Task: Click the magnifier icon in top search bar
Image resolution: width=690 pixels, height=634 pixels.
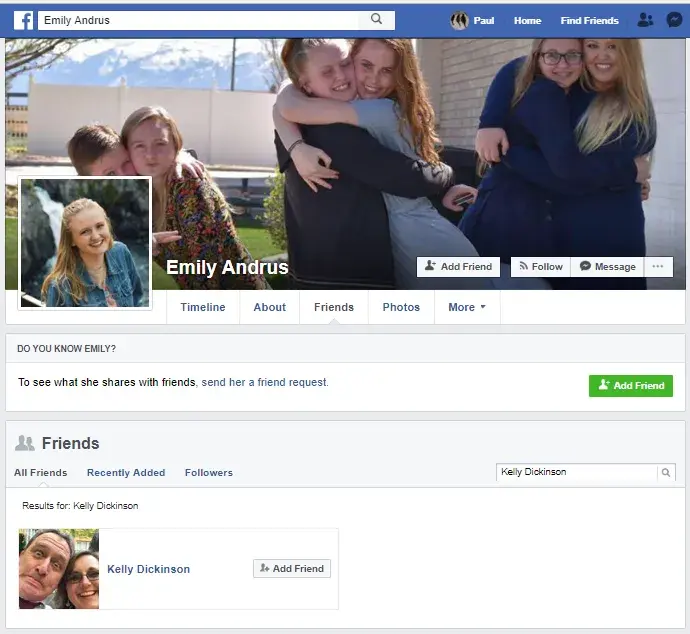Action: pyautogui.click(x=376, y=19)
